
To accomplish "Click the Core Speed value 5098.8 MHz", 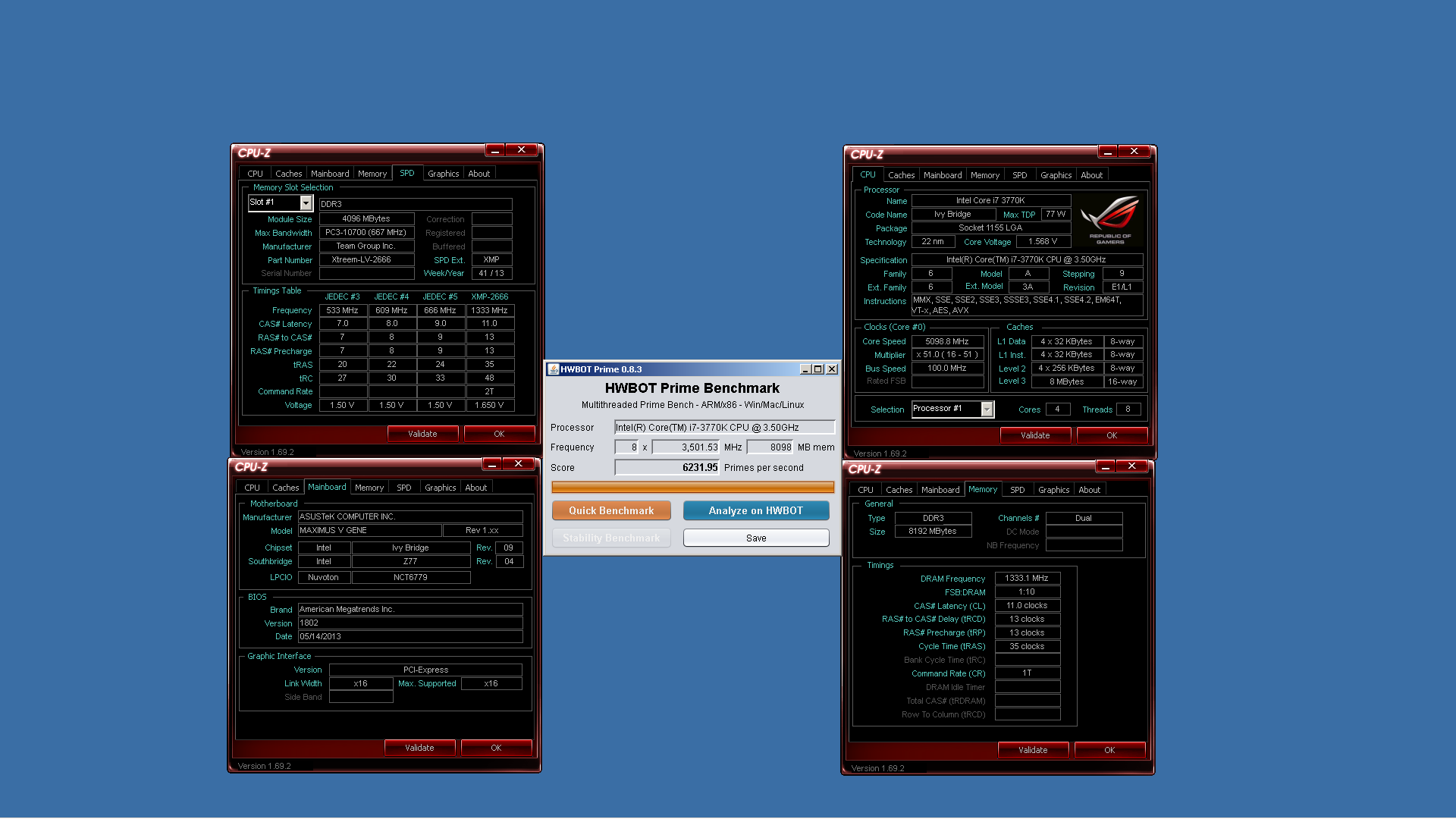I will tap(947, 341).
